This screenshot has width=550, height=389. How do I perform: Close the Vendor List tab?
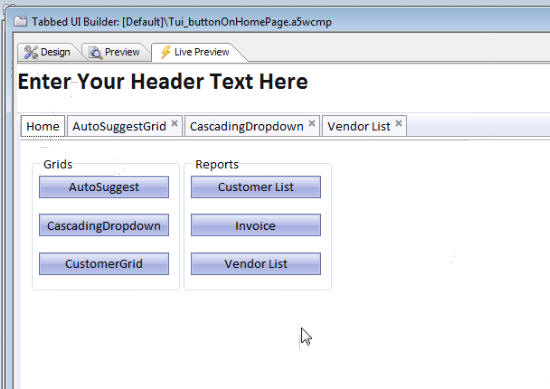398,123
